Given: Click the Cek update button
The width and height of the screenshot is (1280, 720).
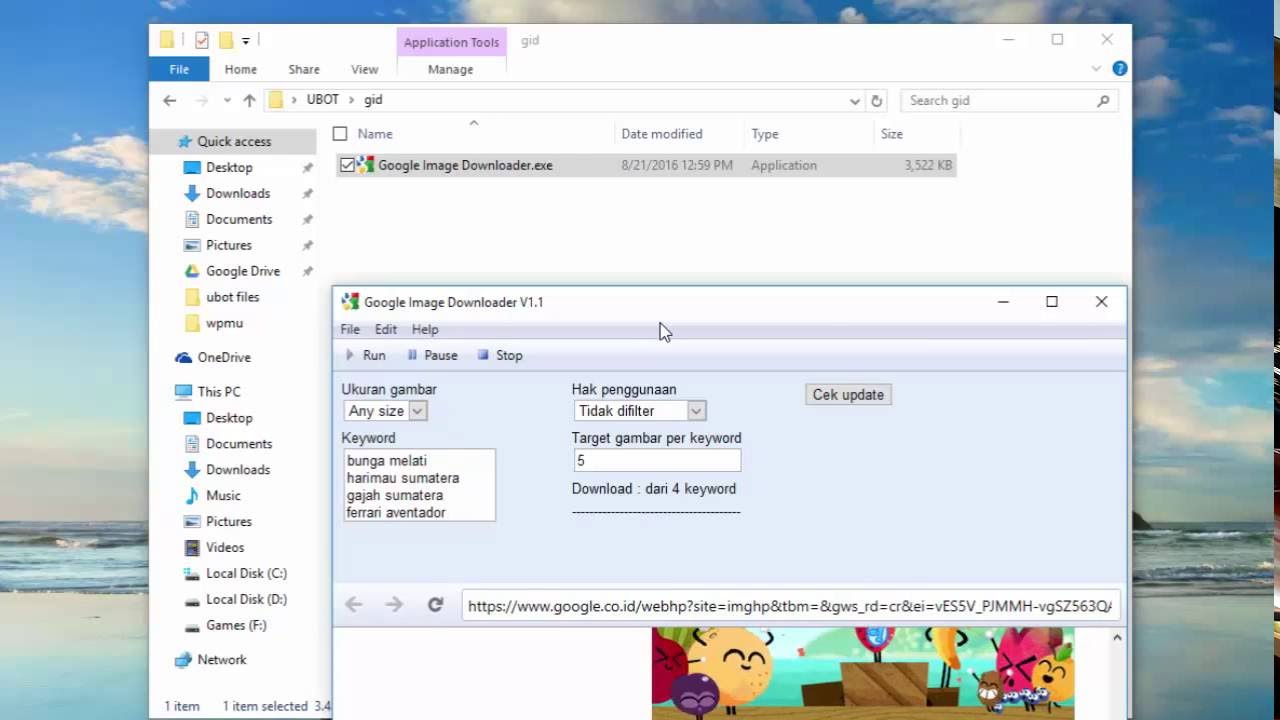Looking at the screenshot, I should [848, 395].
